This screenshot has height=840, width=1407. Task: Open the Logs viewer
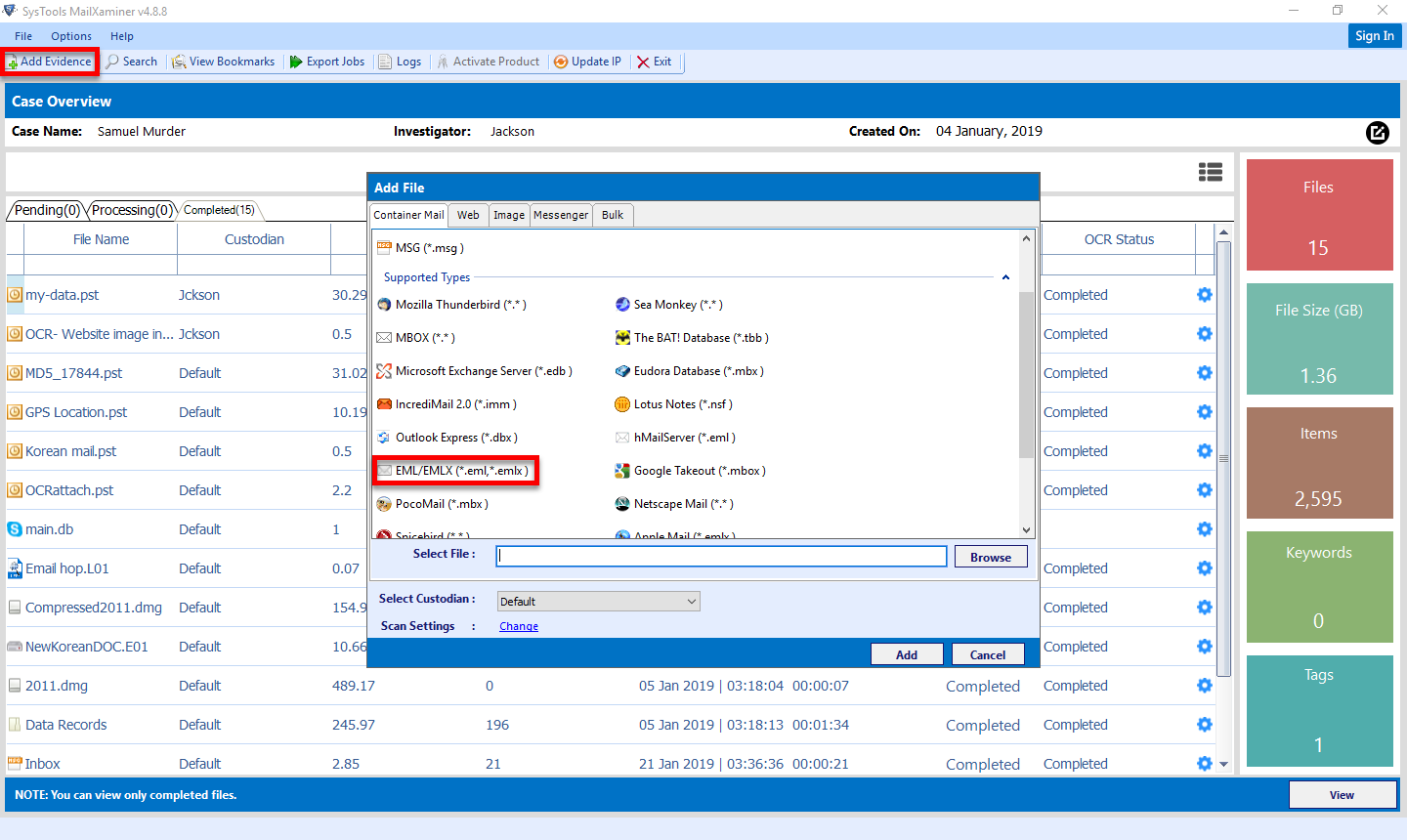(x=401, y=62)
